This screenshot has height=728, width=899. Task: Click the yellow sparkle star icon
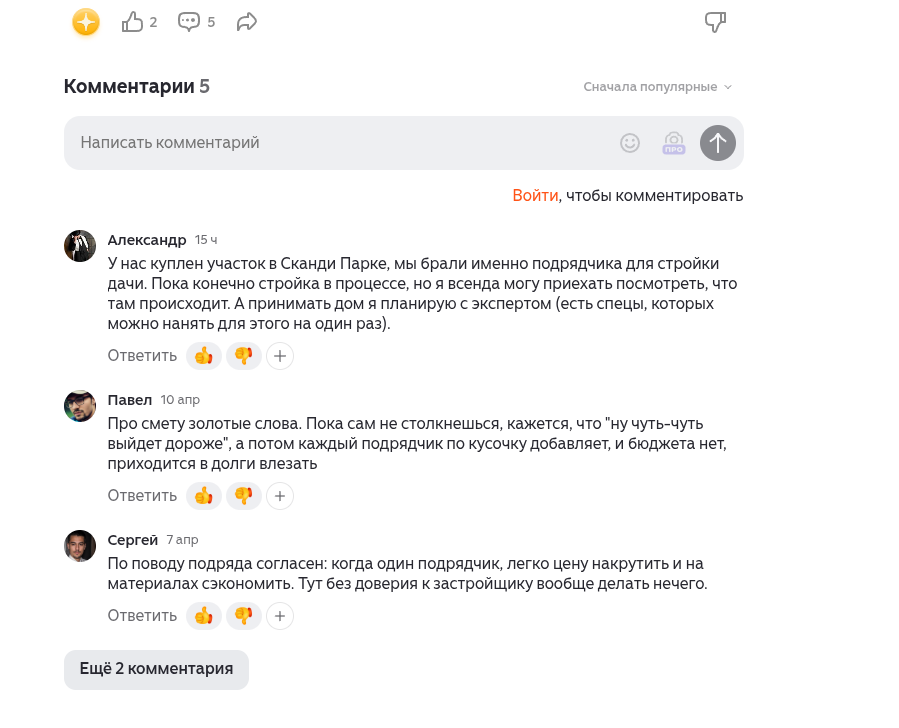[x=86, y=22]
